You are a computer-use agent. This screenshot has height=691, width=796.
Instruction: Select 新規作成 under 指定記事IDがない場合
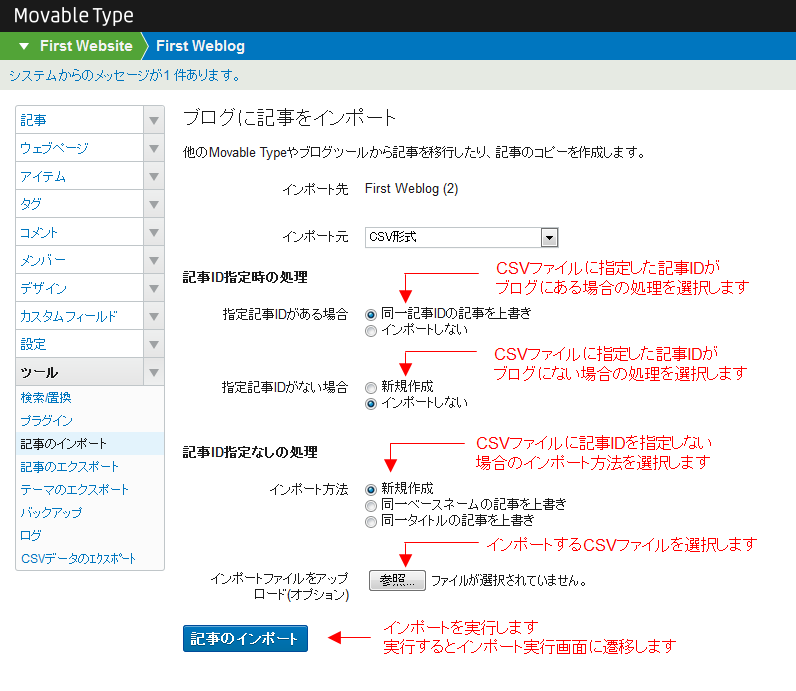tap(371, 388)
